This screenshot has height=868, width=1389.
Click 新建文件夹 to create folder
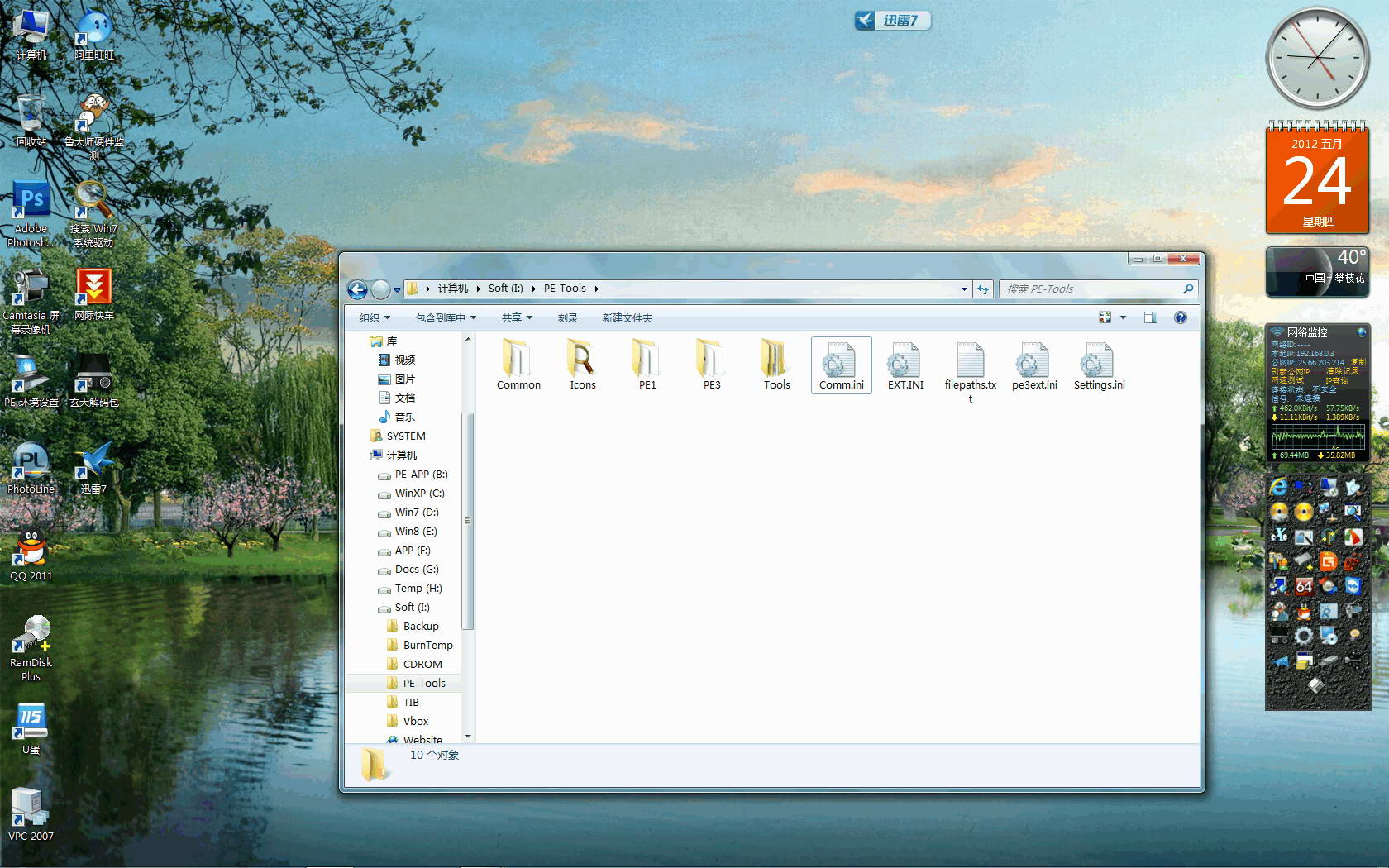(627, 317)
